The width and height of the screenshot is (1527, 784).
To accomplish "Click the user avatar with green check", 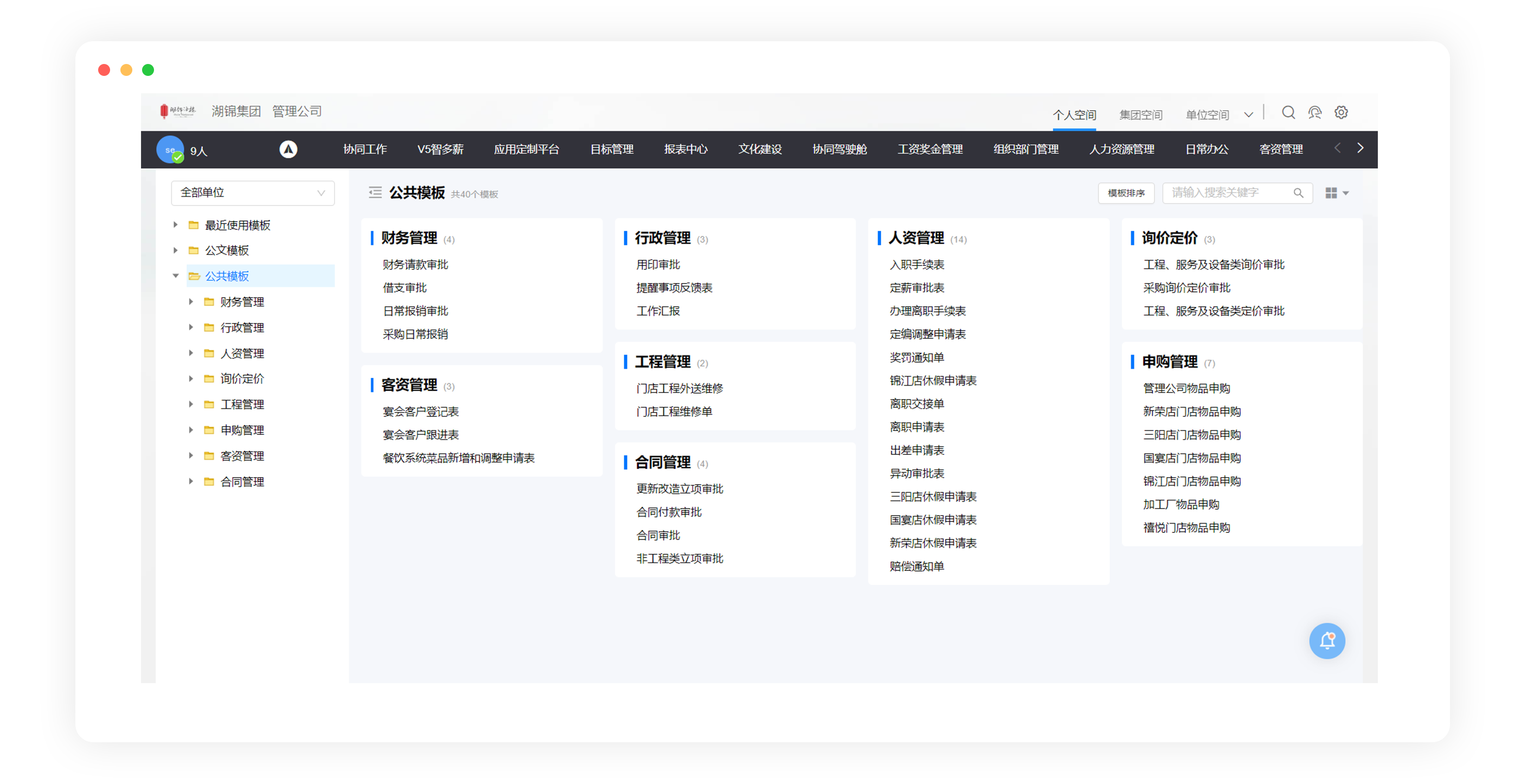I will (x=170, y=150).
